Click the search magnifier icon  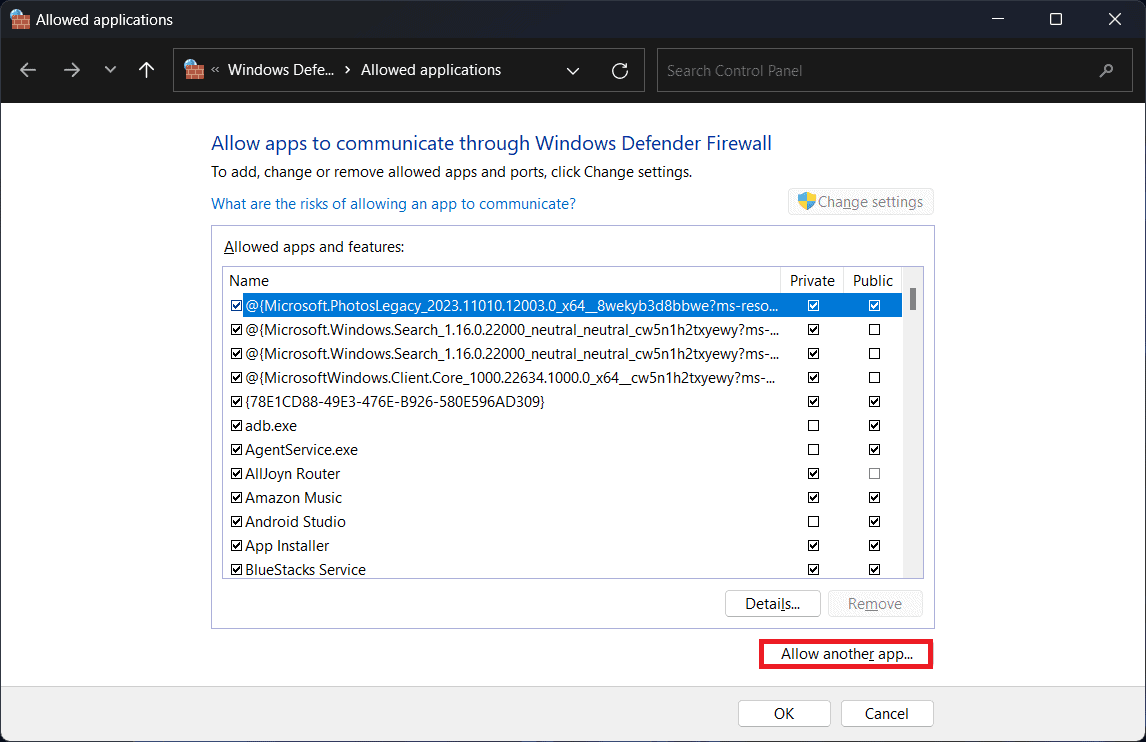tap(1106, 71)
